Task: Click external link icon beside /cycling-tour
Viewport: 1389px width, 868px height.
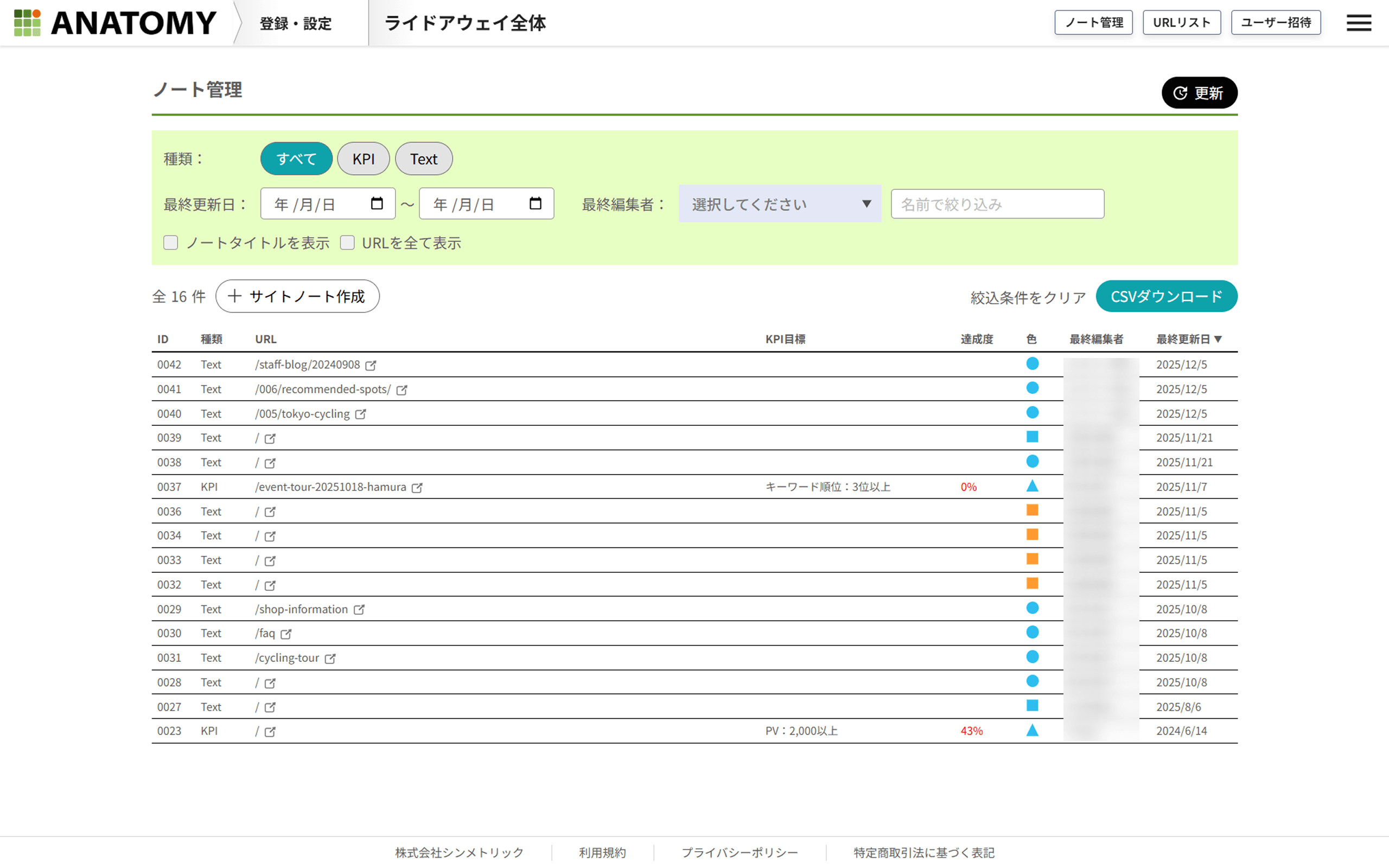Action: [x=330, y=659]
